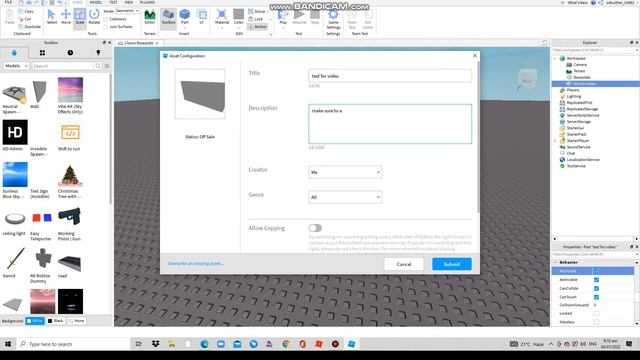This screenshot has width=640, height=360.
Task: Select Lighting in the Explorer
Action: point(573,96)
